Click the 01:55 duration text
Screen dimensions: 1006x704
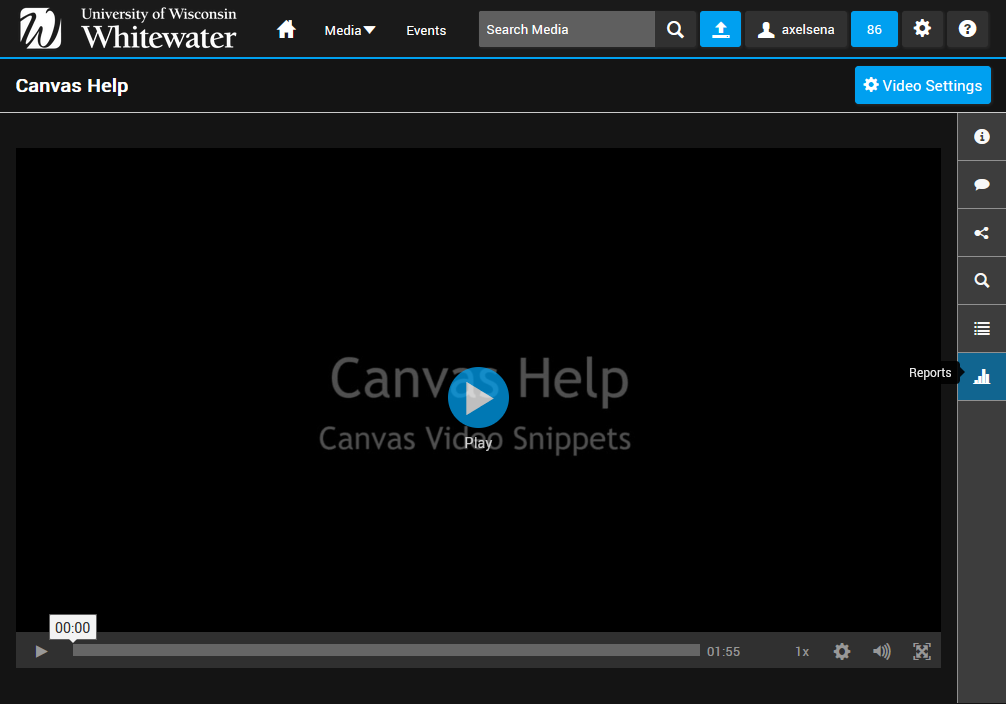point(723,651)
